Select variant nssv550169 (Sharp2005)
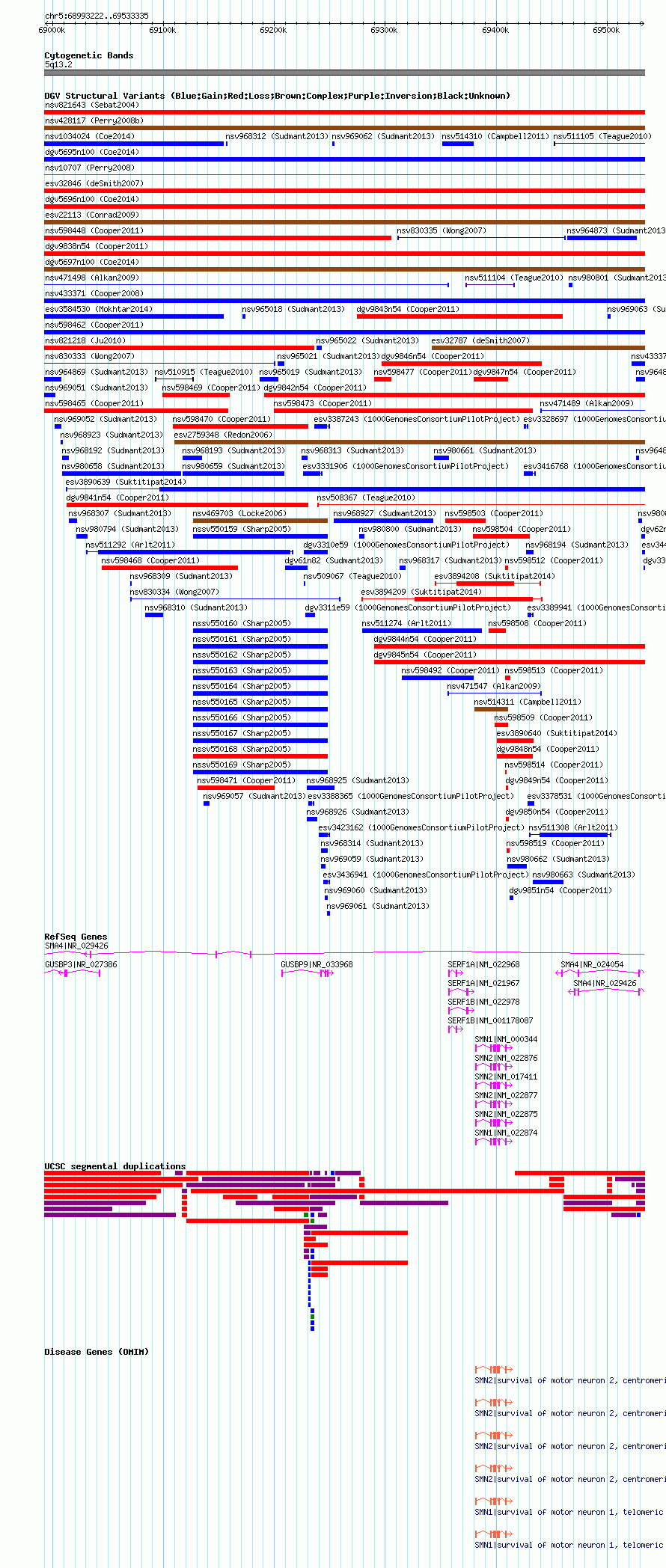 click(242, 765)
